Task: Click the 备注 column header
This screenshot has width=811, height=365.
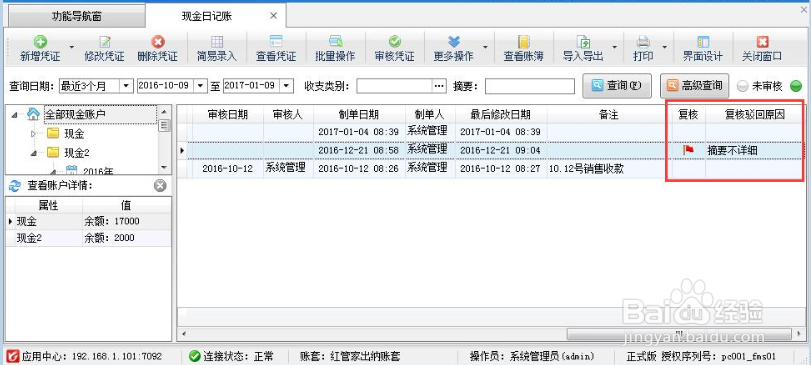Action: click(x=609, y=115)
